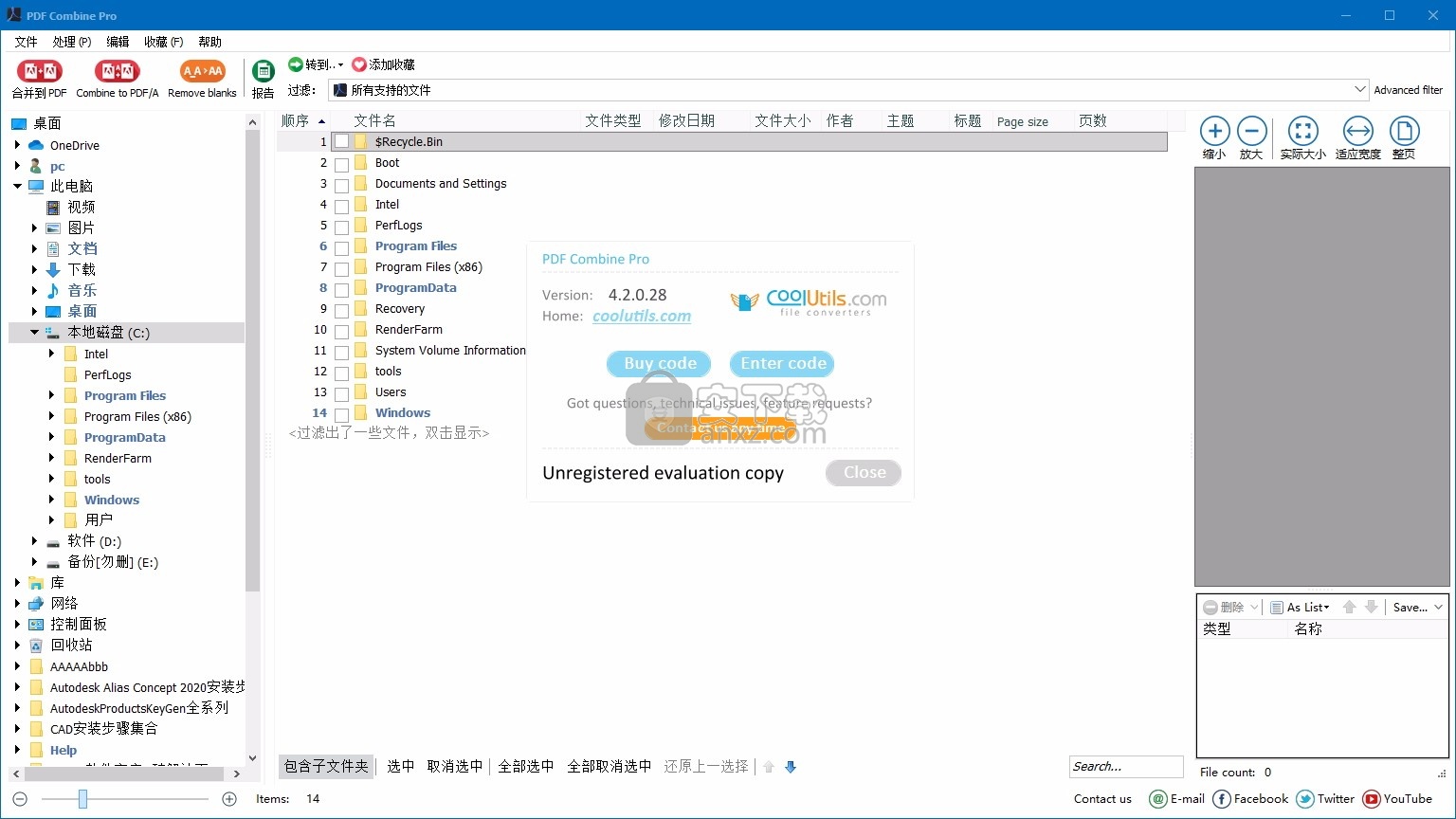Click 全部选中 select all button
This screenshot has height=819, width=1456.
point(526,766)
